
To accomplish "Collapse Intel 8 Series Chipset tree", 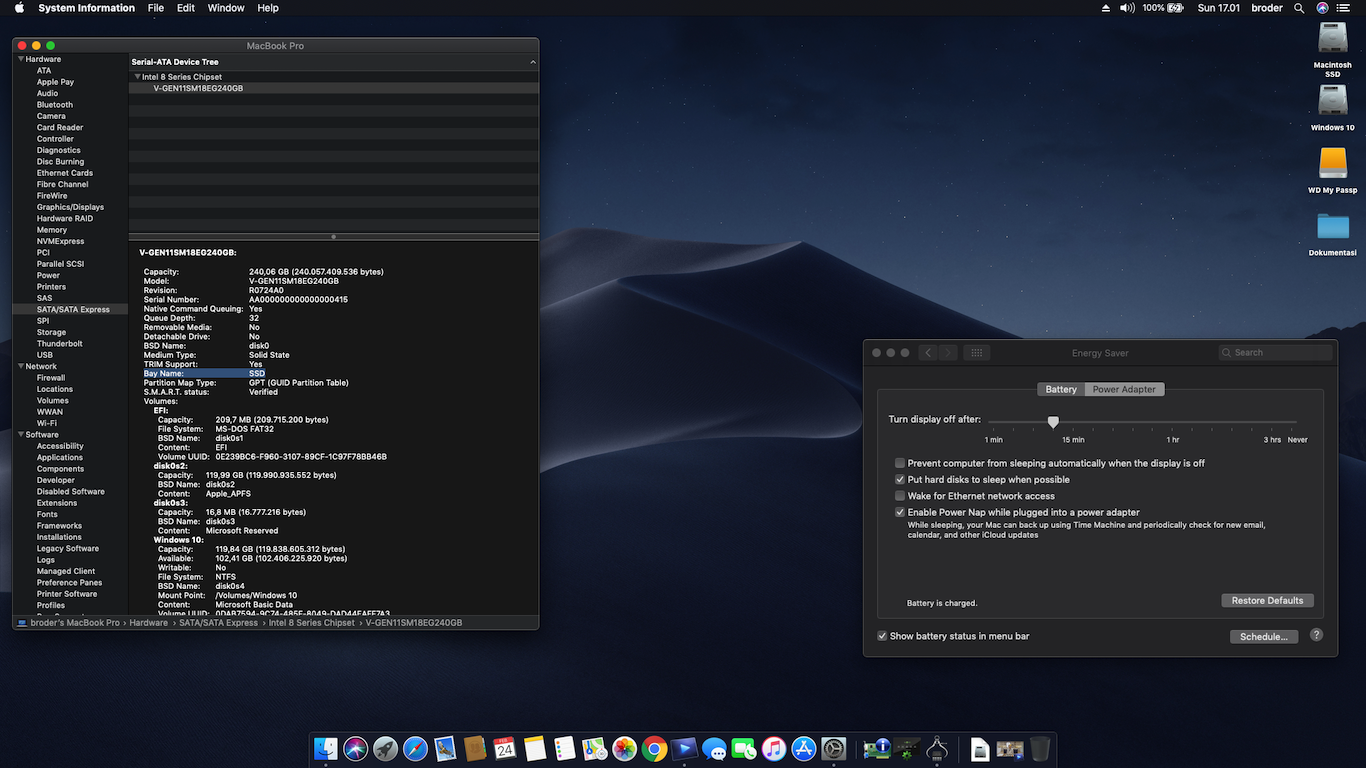I will pyautogui.click(x=138, y=77).
